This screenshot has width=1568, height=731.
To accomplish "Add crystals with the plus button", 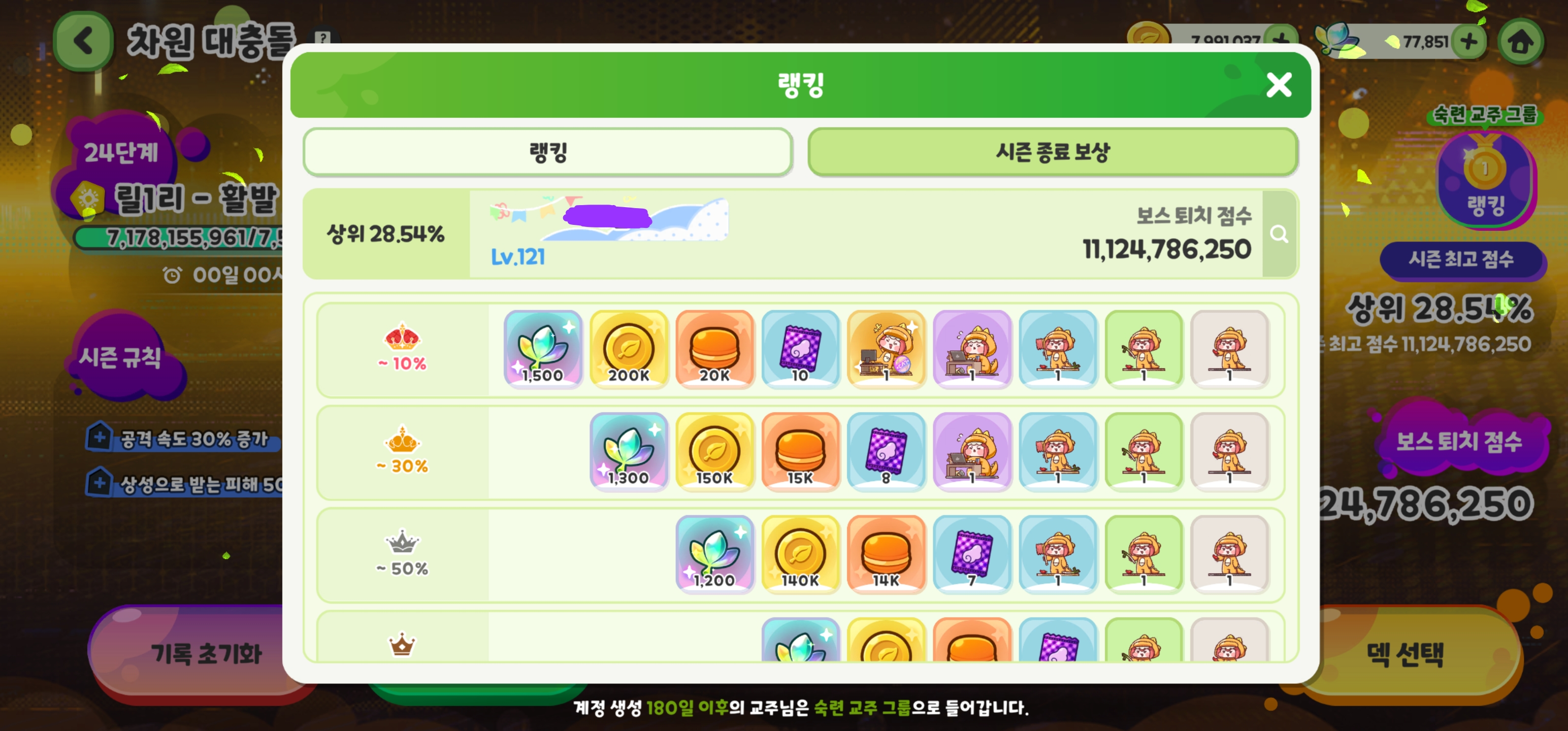I will click(x=1469, y=42).
